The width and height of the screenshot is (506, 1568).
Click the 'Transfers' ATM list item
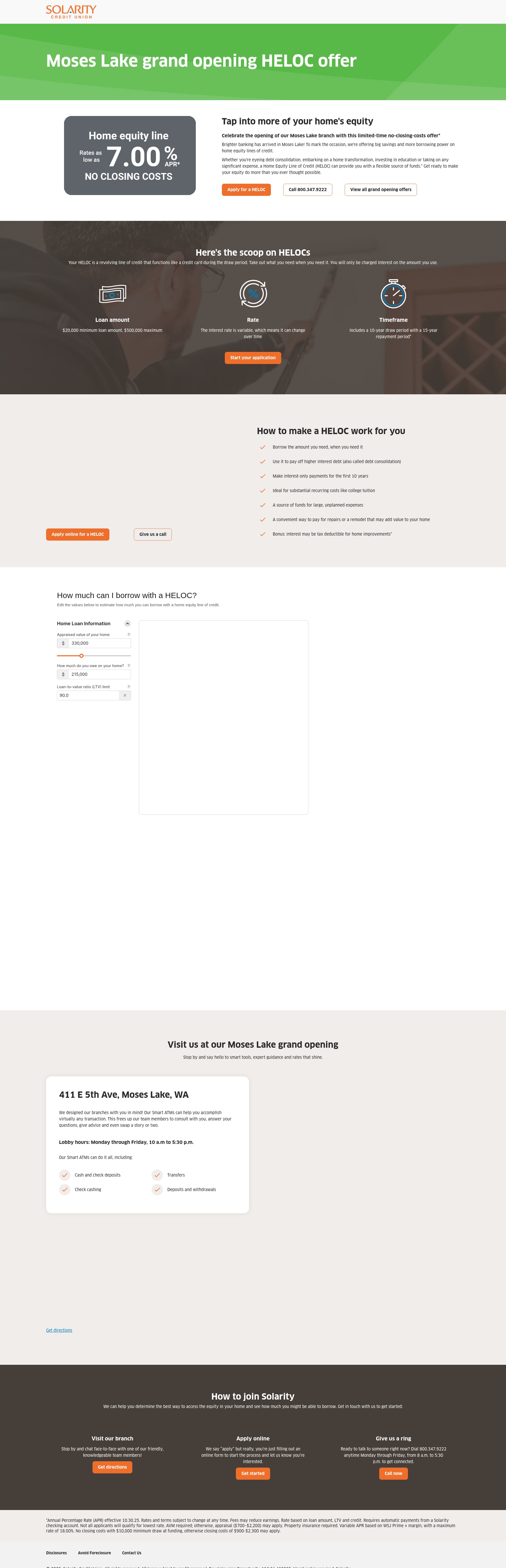point(176,1175)
